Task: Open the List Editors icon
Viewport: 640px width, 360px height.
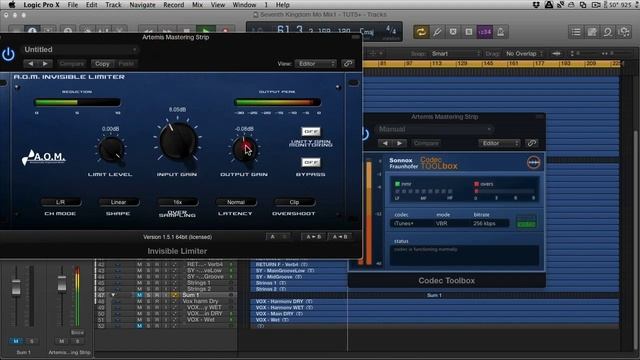Action: tap(576, 32)
